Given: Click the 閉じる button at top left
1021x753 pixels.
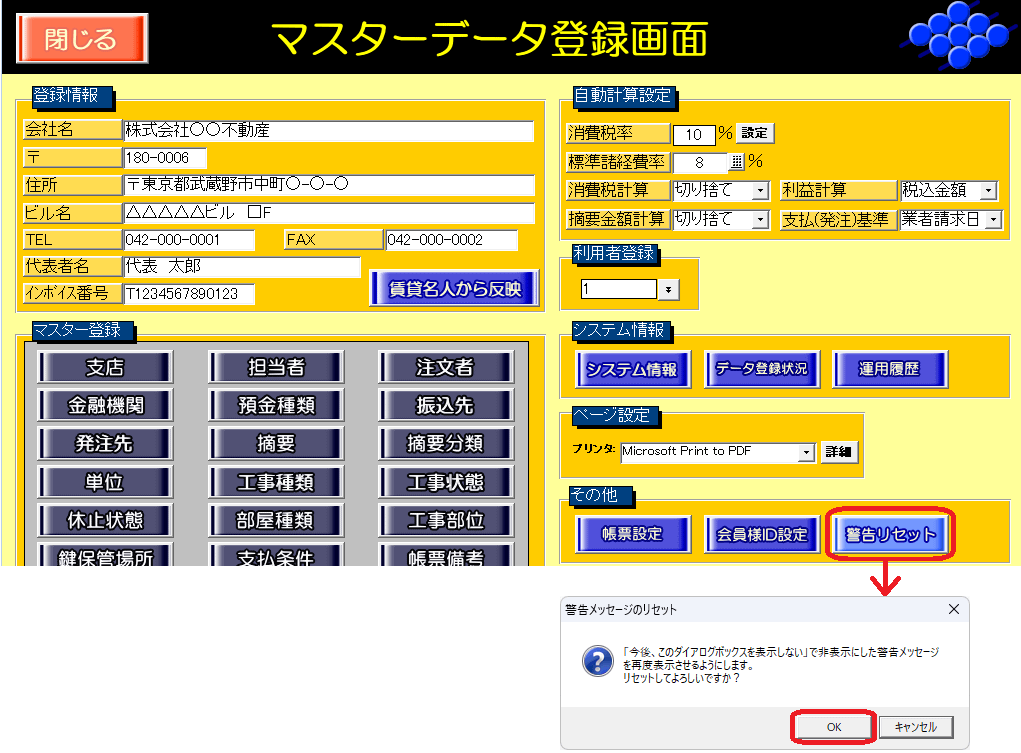Looking at the screenshot, I should (x=82, y=39).
